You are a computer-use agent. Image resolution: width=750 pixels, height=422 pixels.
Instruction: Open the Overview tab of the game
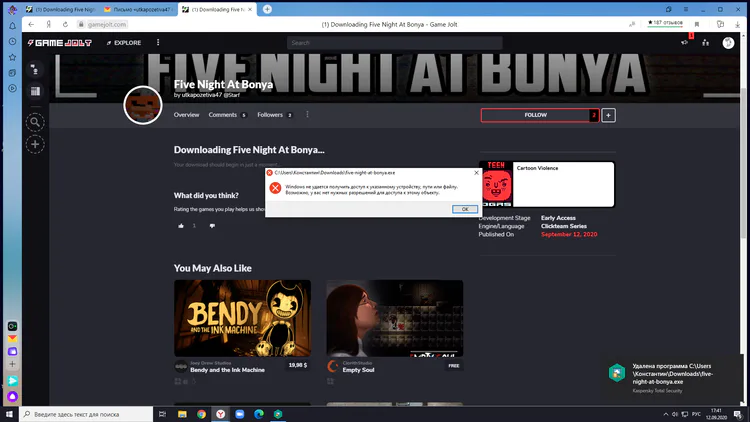tap(187, 115)
